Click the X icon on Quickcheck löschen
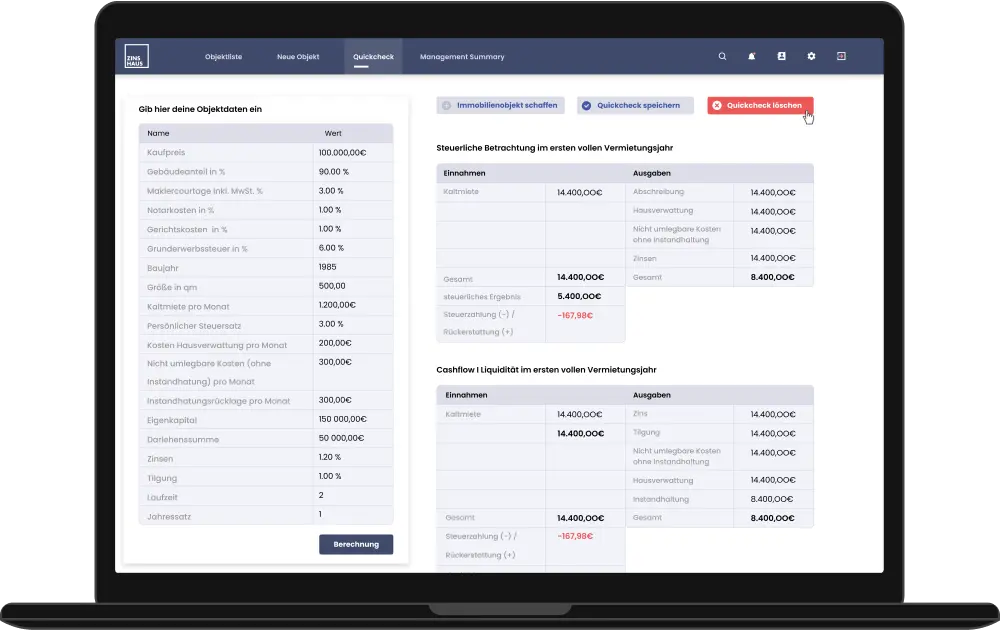The width and height of the screenshot is (1000, 630). pos(716,104)
